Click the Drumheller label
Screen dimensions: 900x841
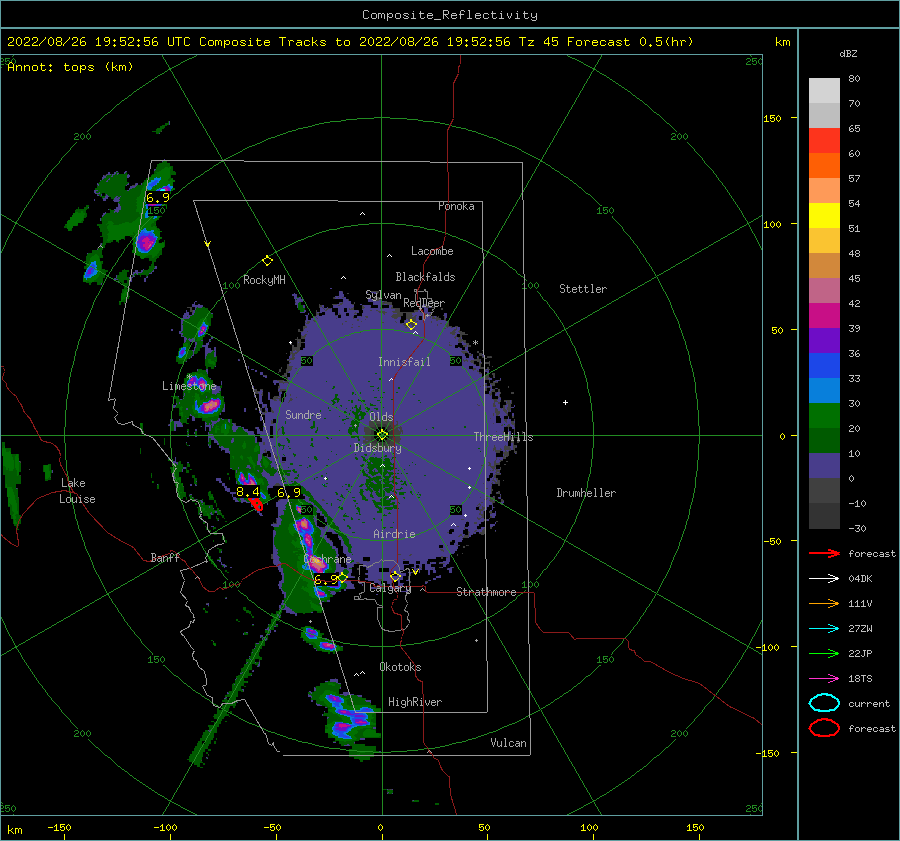[586, 493]
